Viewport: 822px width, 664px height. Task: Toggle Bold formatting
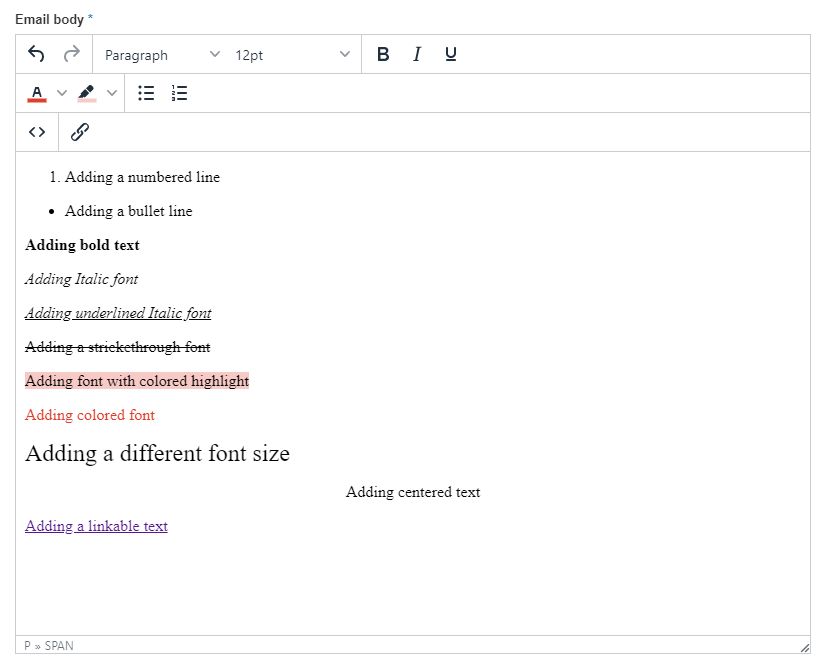coord(383,54)
